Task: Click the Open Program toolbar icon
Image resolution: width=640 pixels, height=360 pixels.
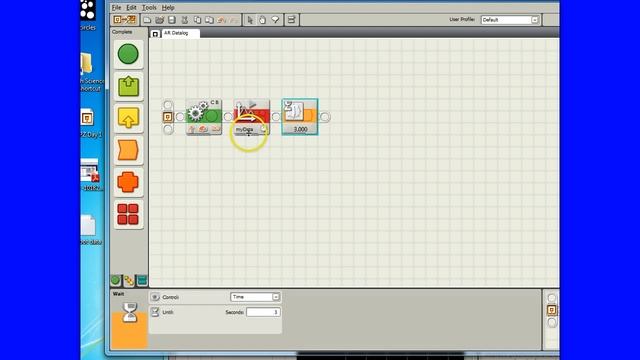Action: (x=160, y=20)
